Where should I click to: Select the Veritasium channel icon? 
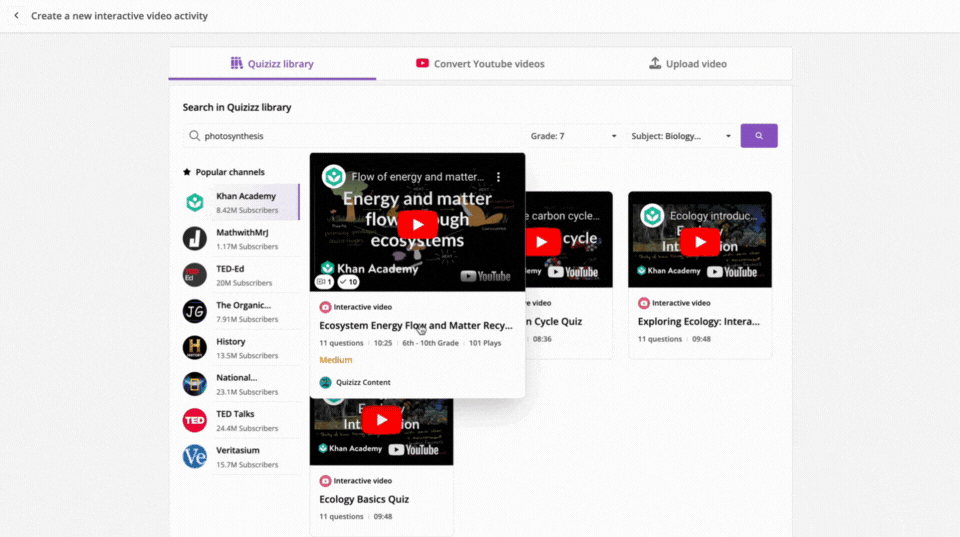click(x=195, y=457)
